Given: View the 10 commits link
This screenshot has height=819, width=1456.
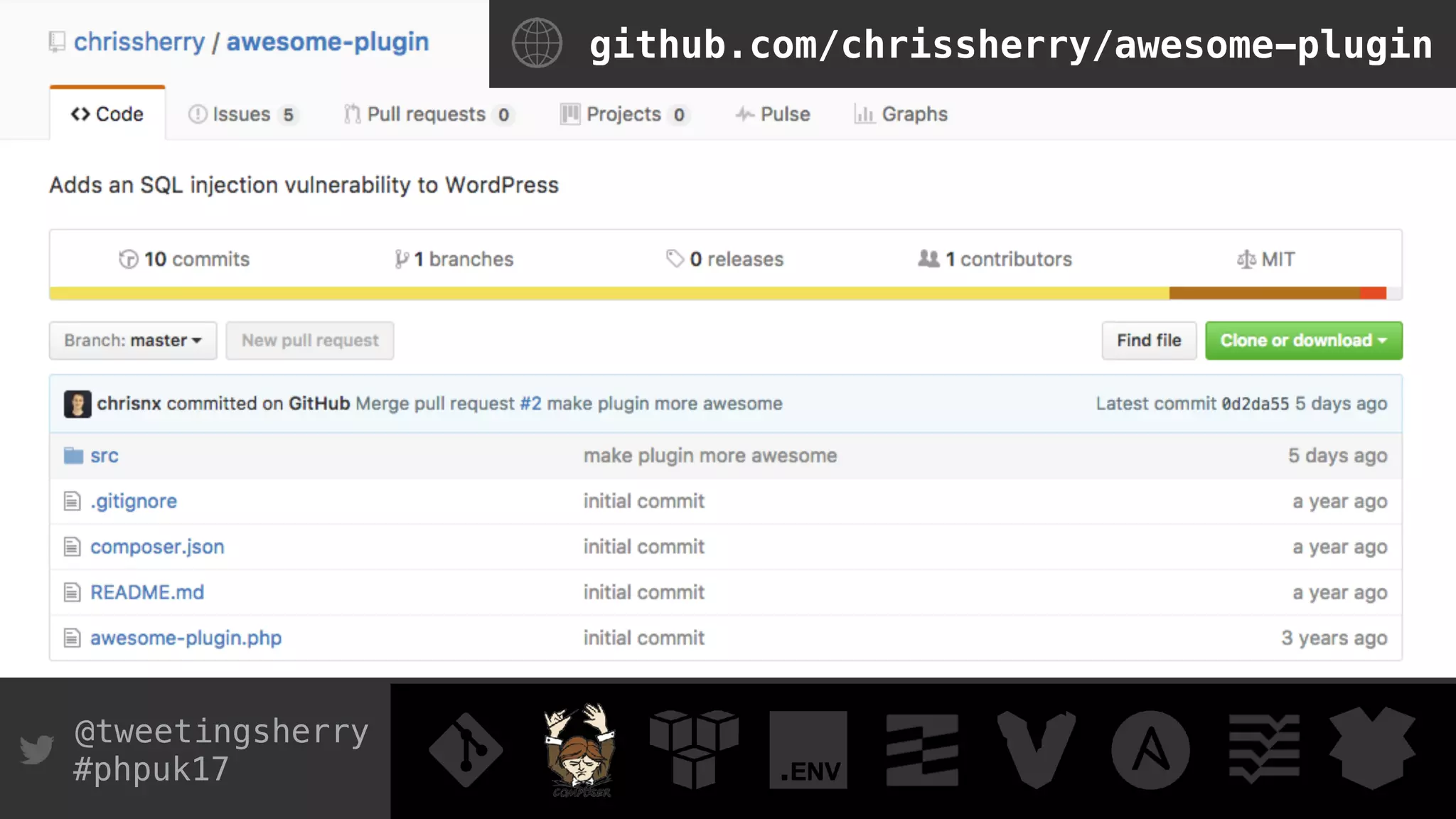Looking at the screenshot, I should click(x=197, y=259).
